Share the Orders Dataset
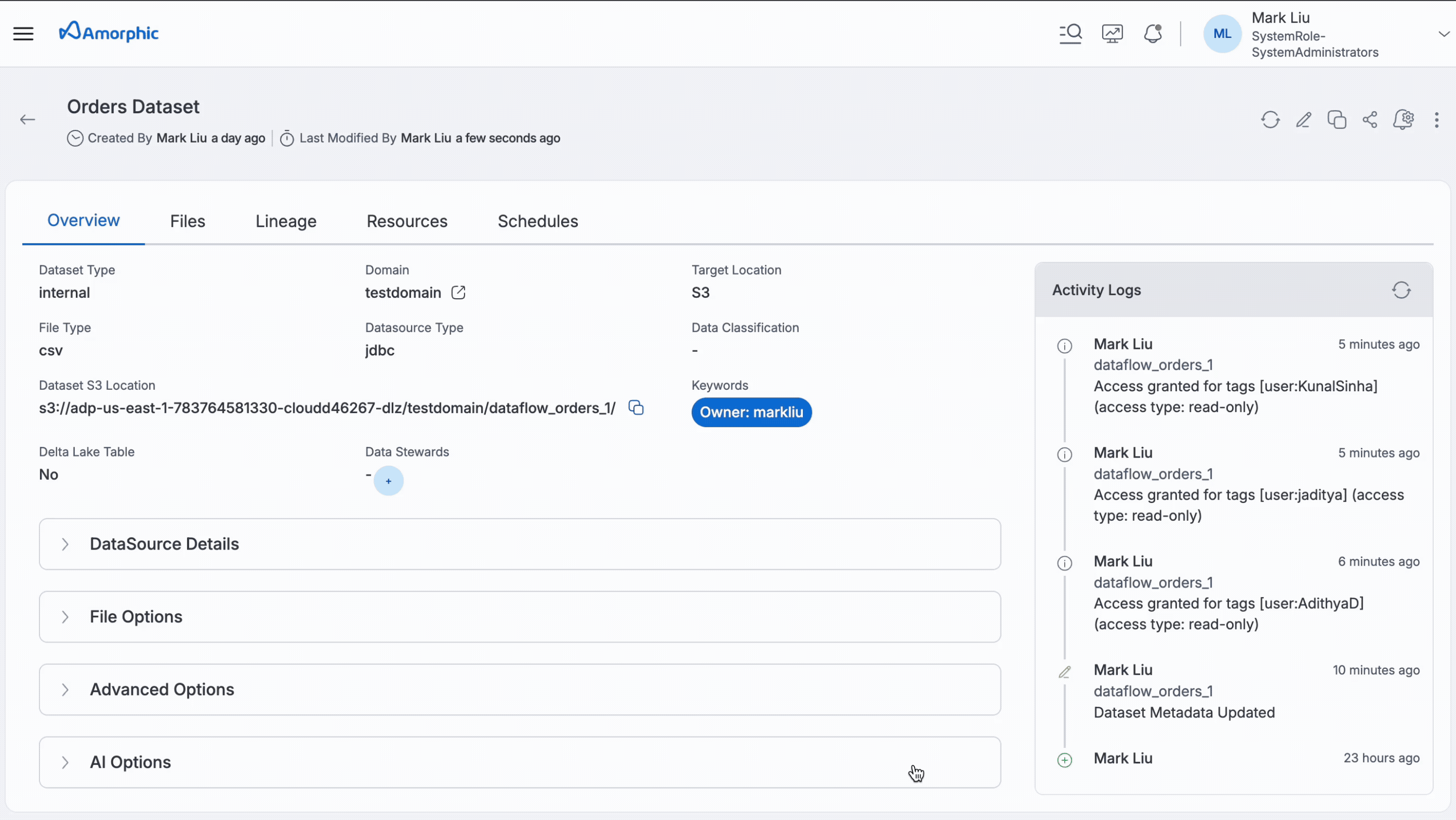 tap(1370, 119)
